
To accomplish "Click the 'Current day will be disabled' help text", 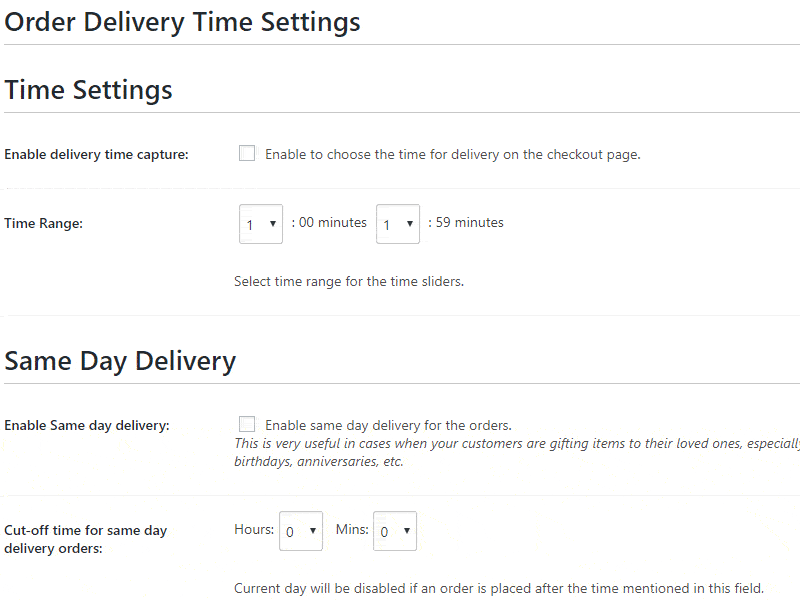I will click(x=498, y=589).
